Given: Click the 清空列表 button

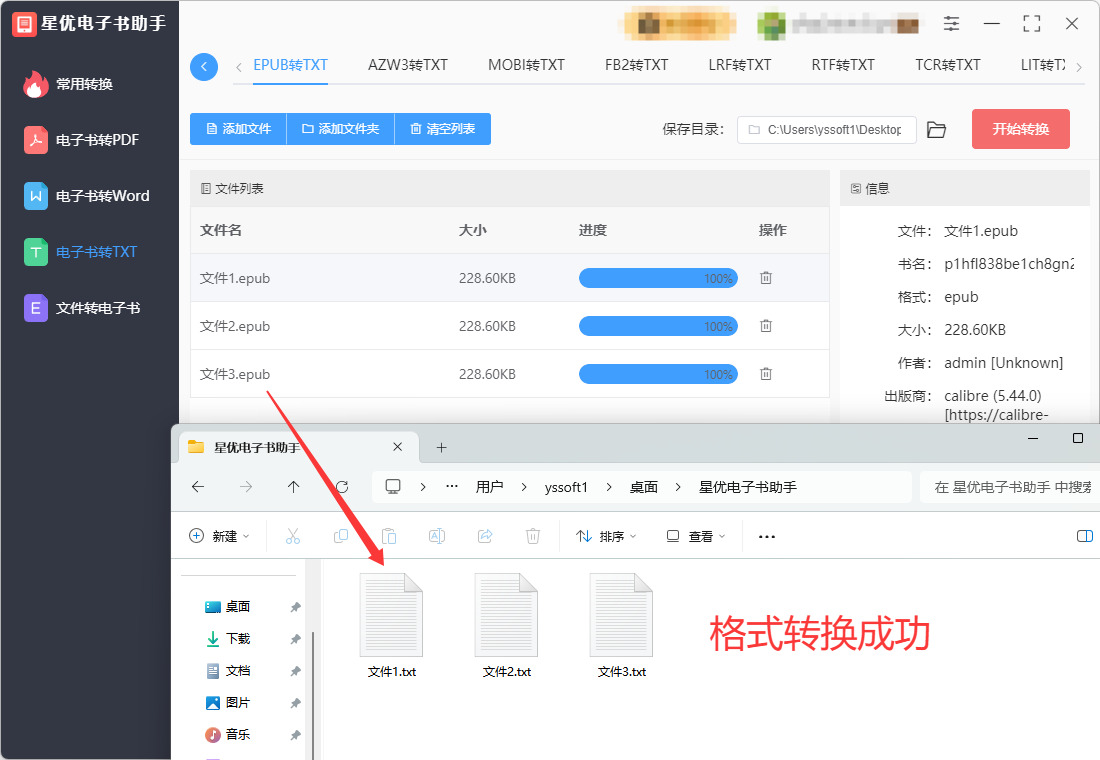Looking at the screenshot, I should pyautogui.click(x=443, y=129).
